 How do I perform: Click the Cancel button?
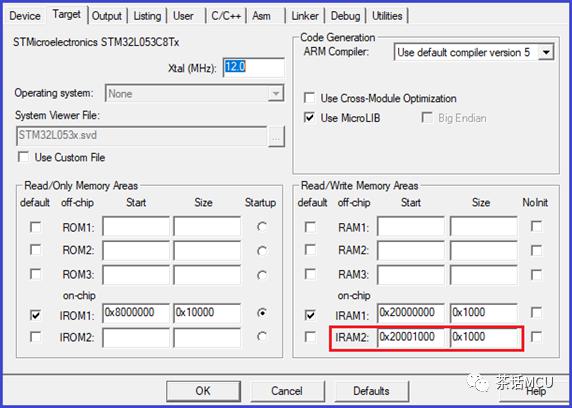coord(287,391)
